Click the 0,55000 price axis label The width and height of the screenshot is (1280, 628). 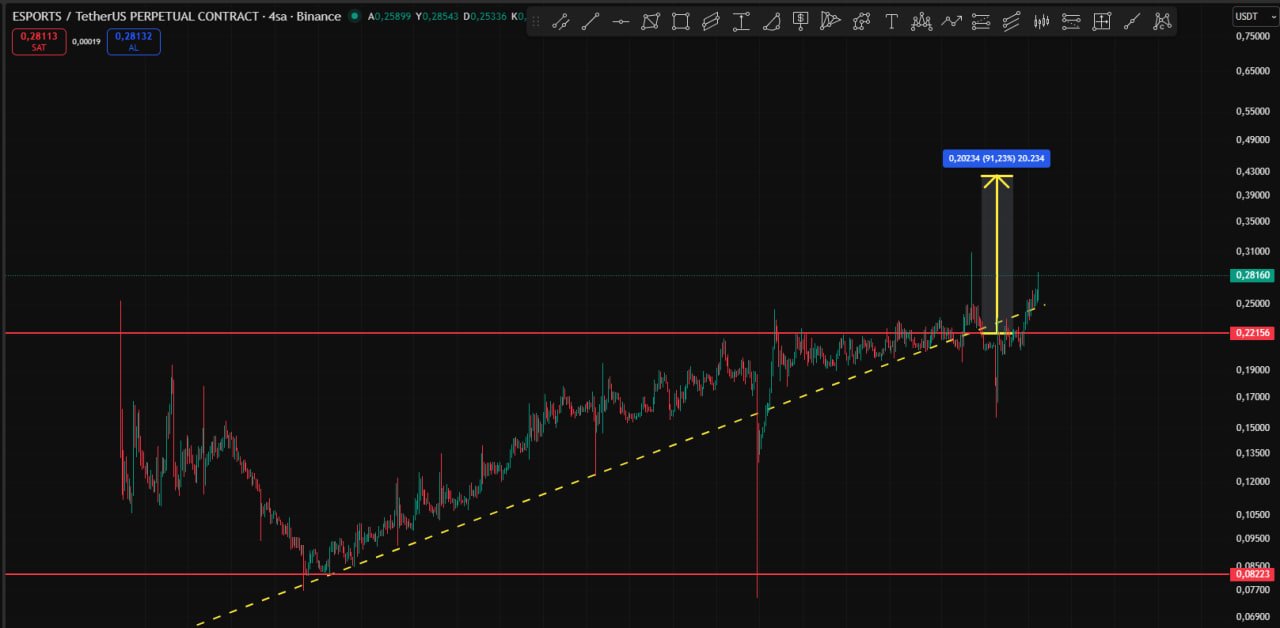[1252, 111]
